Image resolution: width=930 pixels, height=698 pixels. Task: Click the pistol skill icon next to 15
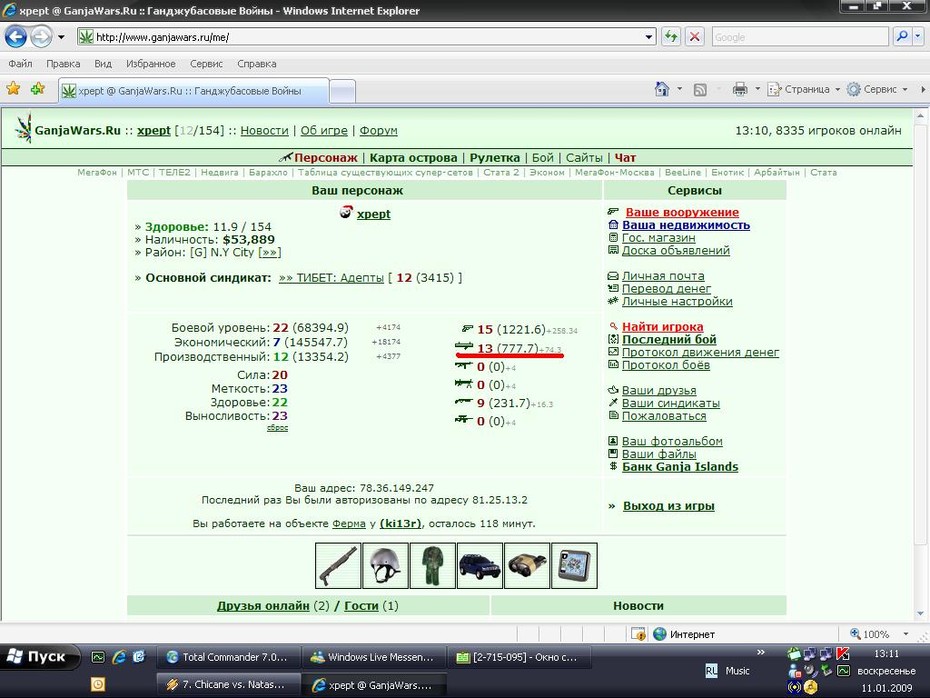(x=467, y=329)
